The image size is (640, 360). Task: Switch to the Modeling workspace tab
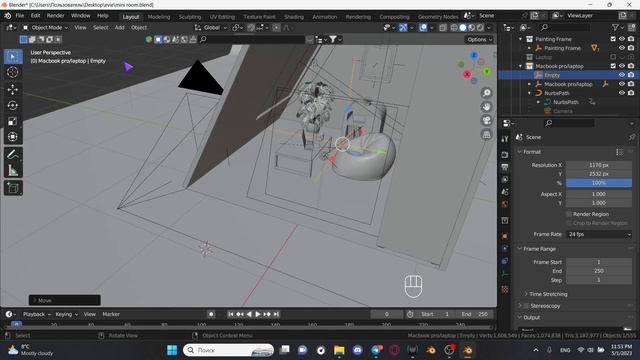click(x=159, y=17)
